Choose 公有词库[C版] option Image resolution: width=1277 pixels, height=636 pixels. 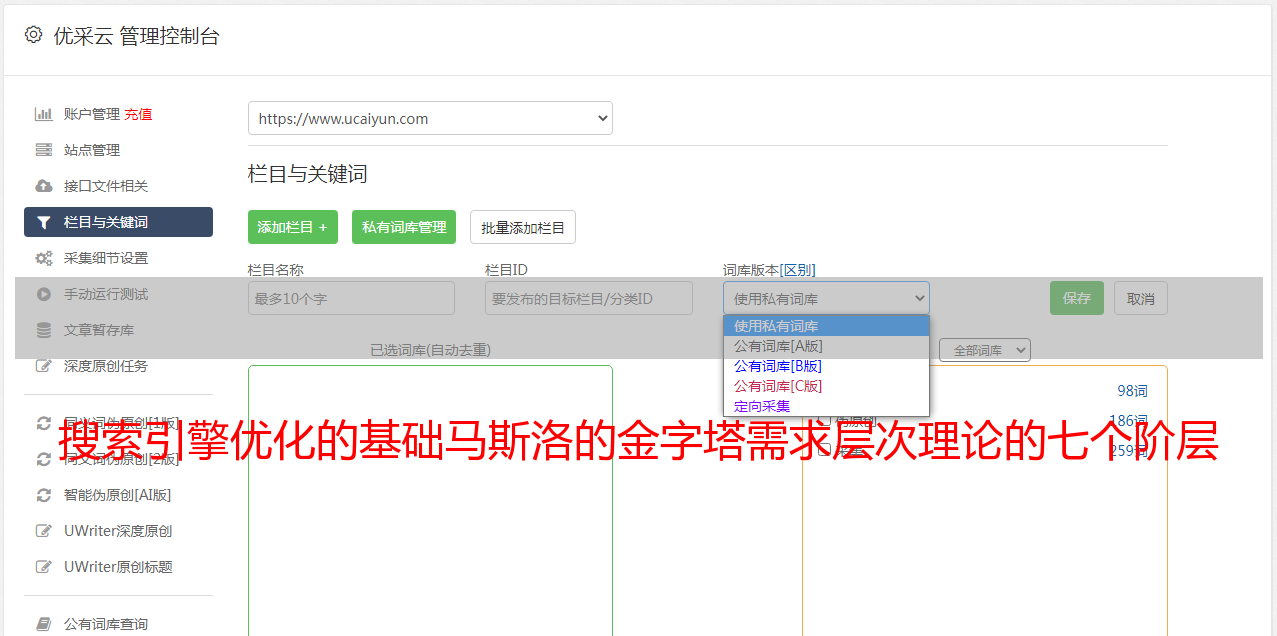pos(826,386)
